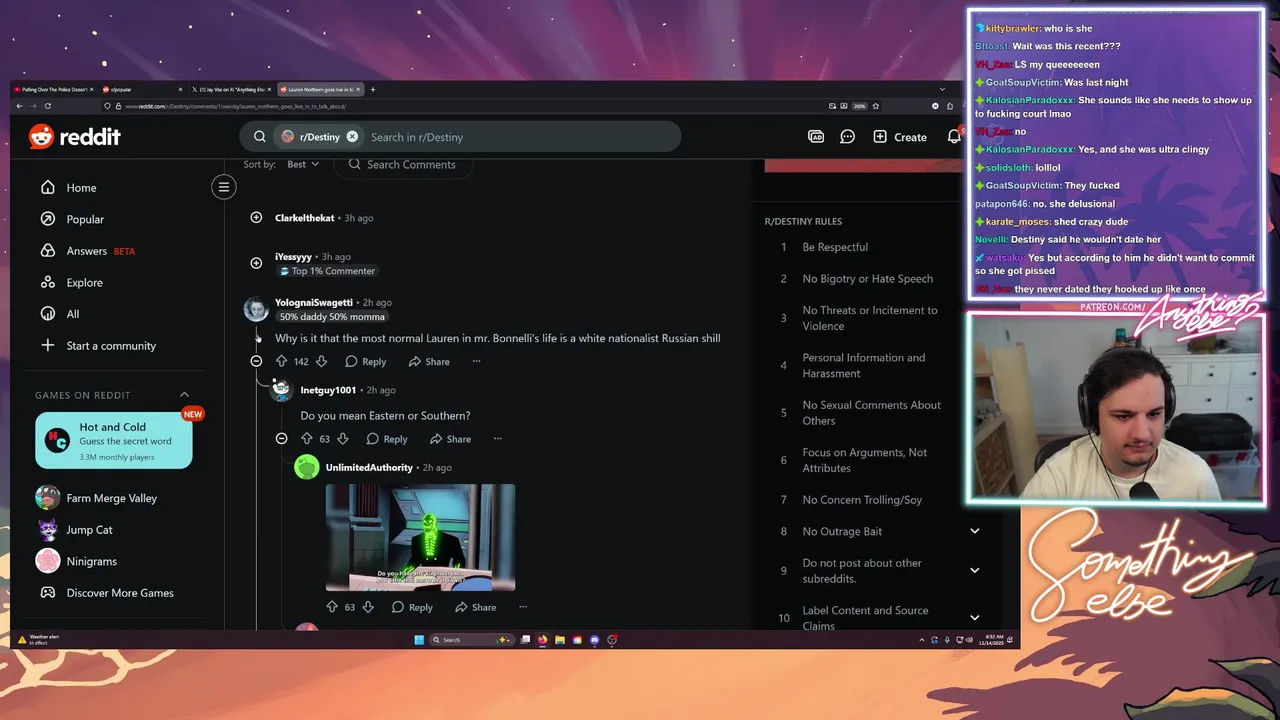The width and height of the screenshot is (1280, 720).
Task: Click the Advertise on Reddit icon
Action: [x=816, y=137]
